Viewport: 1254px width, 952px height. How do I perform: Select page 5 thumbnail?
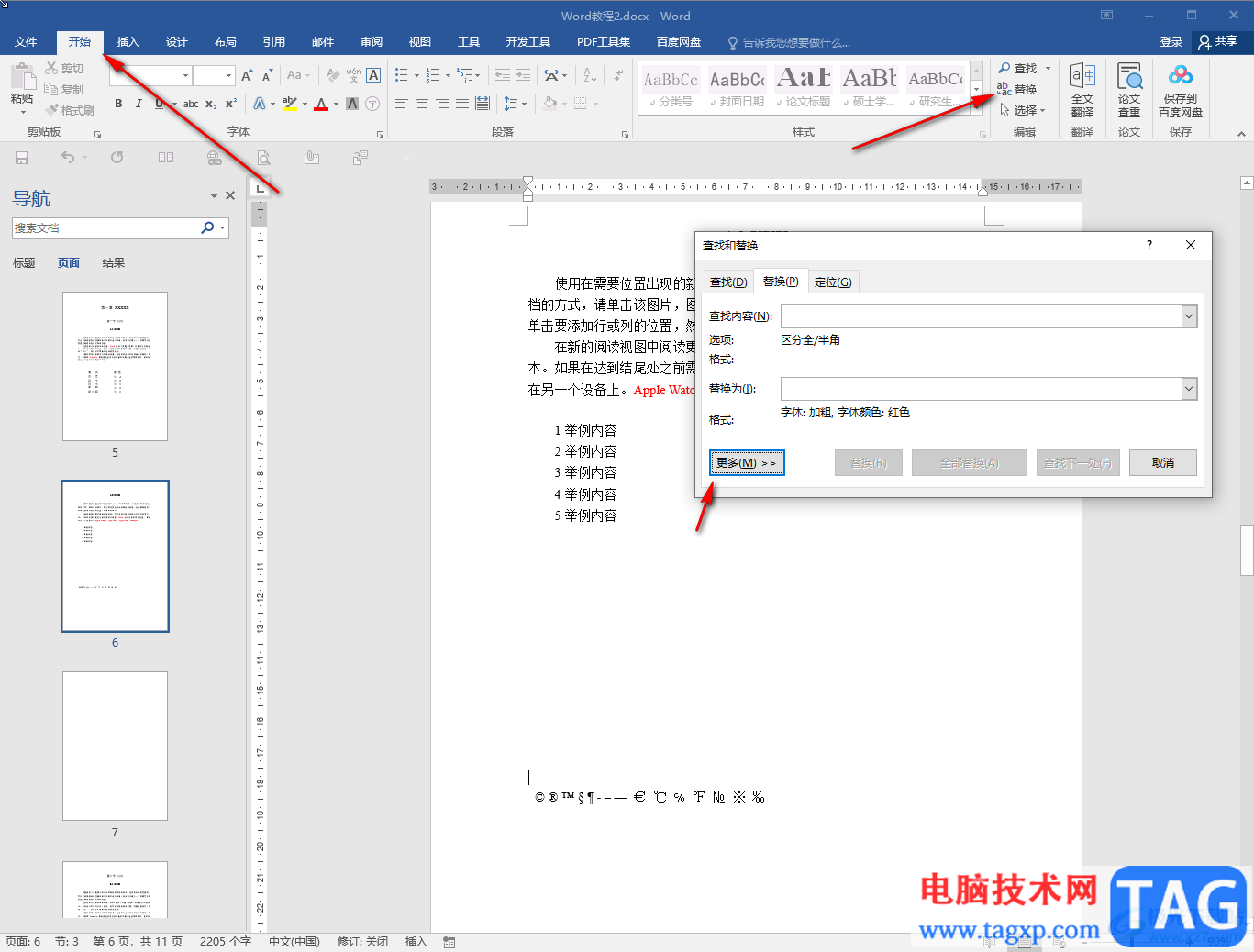(115, 366)
